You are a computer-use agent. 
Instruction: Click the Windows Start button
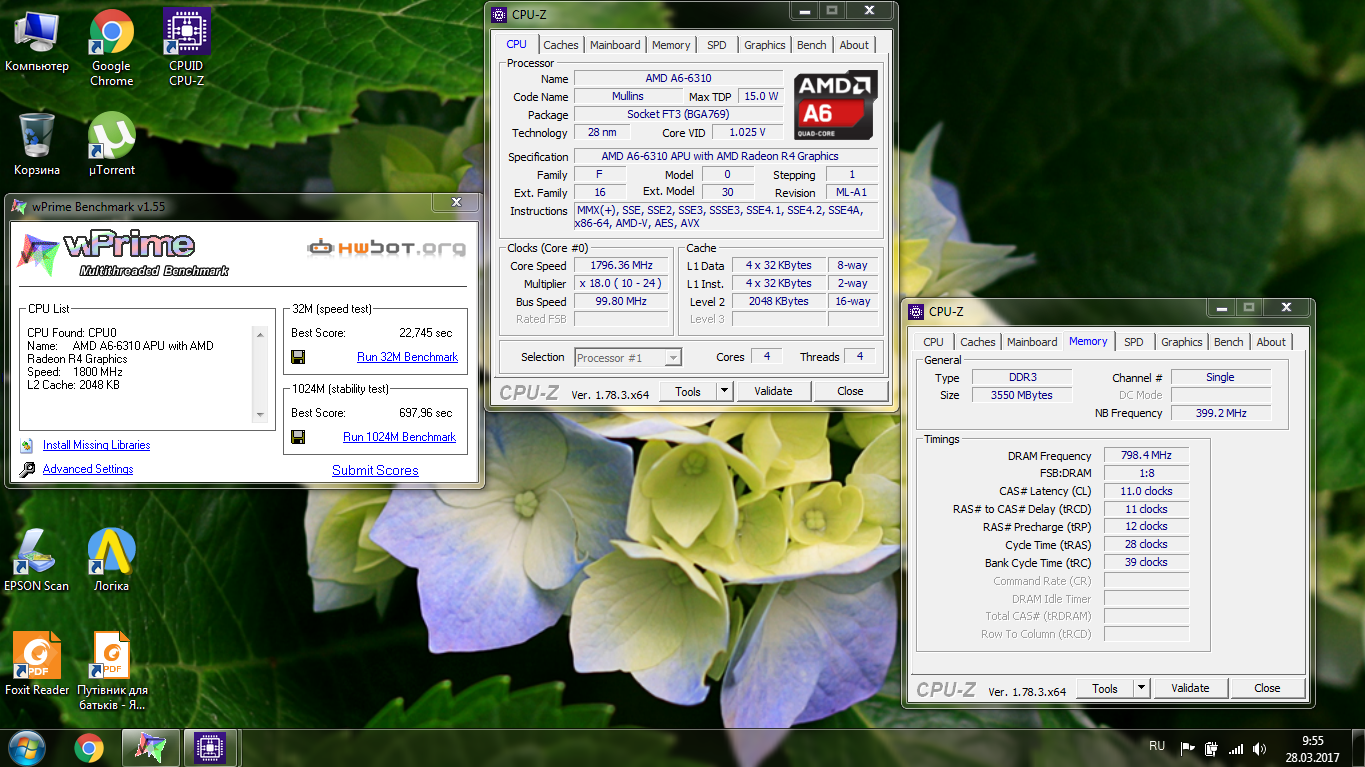coord(27,748)
